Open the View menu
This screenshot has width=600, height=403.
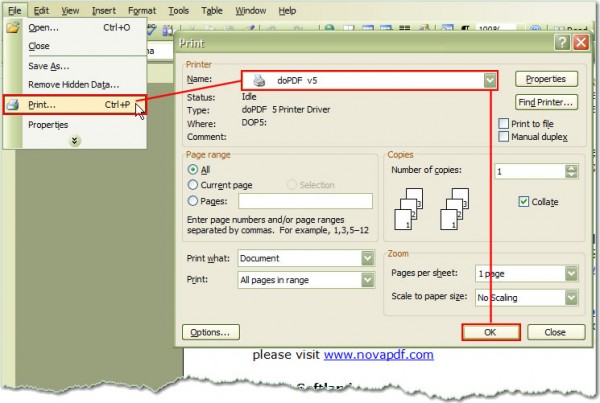70,11
